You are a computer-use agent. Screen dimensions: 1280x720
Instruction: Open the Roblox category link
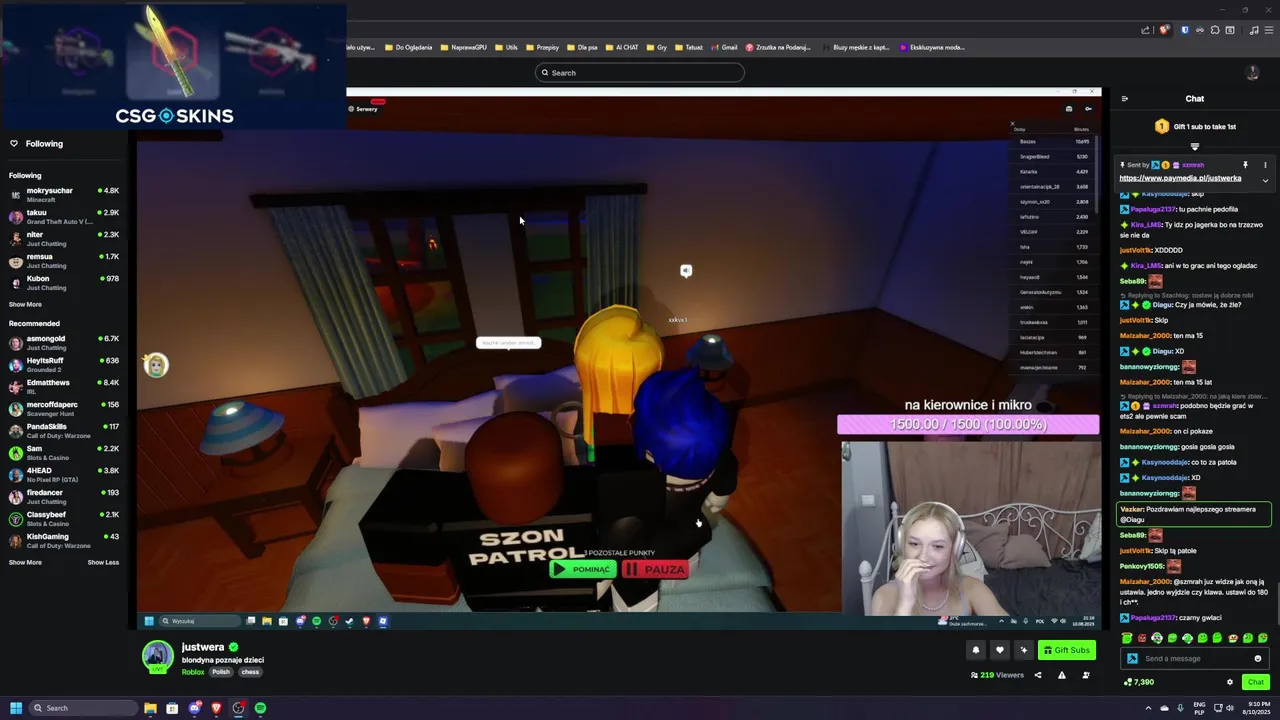(x=193, y=672)
